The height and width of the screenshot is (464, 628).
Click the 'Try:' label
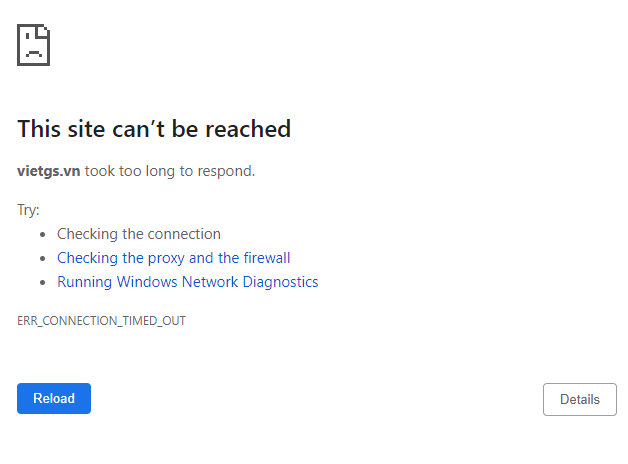click(28, 210)
